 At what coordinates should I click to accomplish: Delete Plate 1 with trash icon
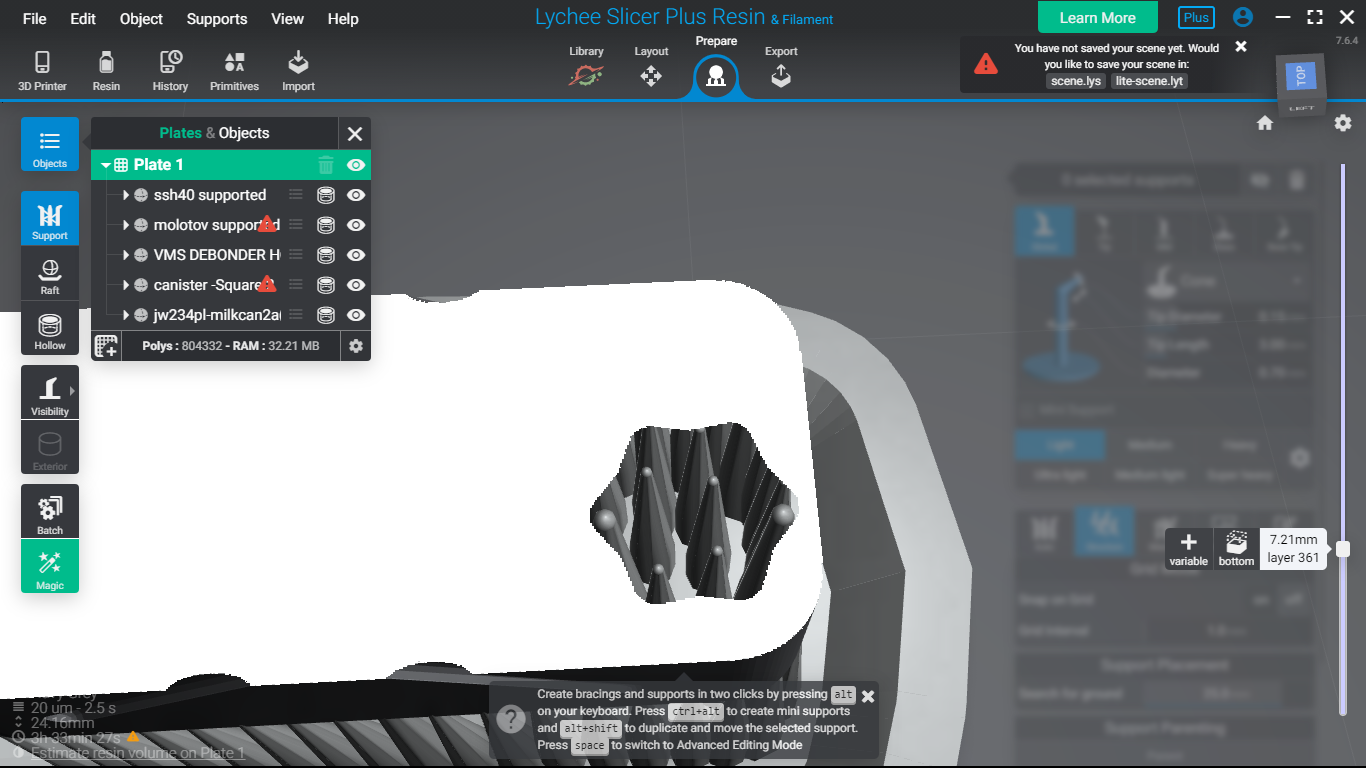326,165
